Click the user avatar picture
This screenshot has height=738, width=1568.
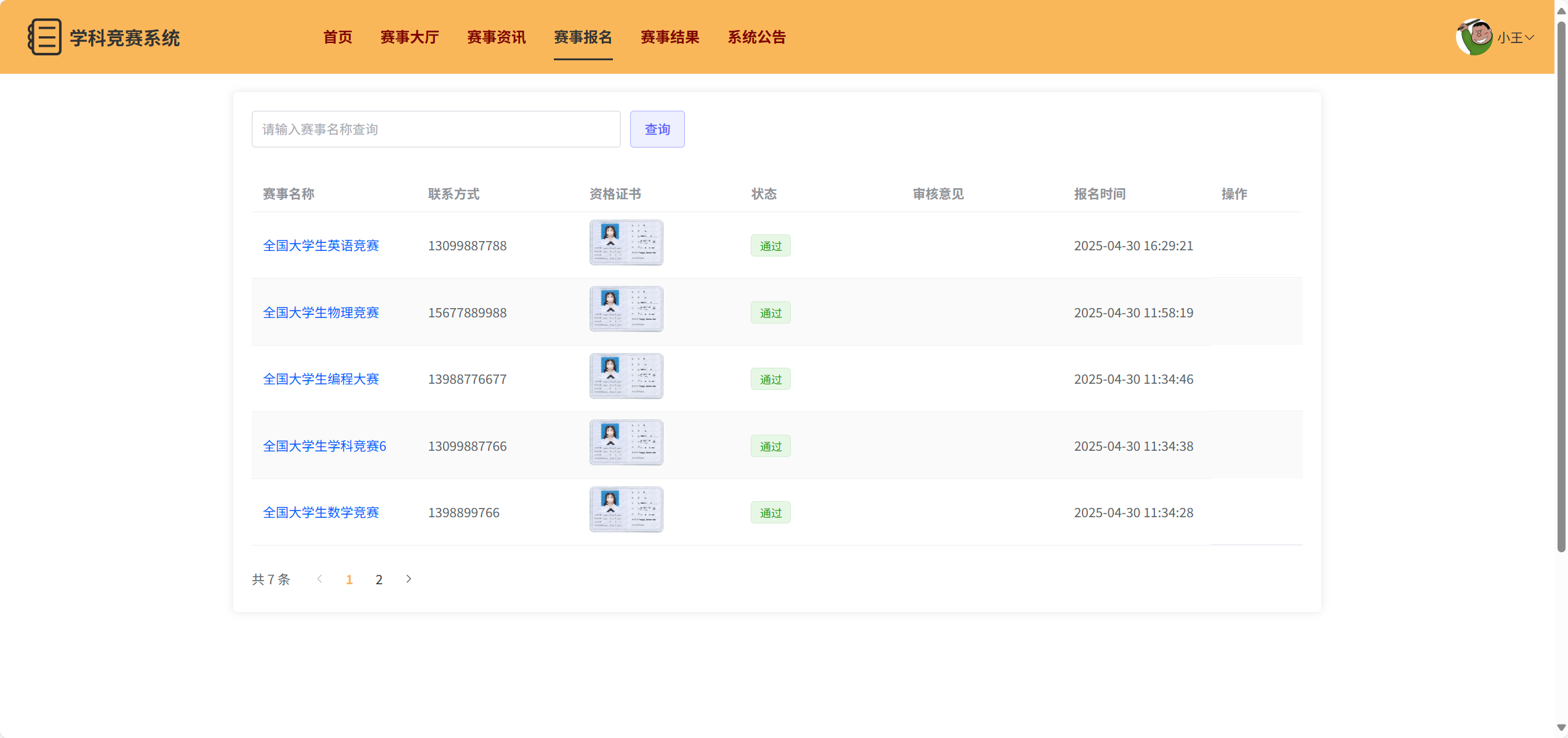[1474, 37]
